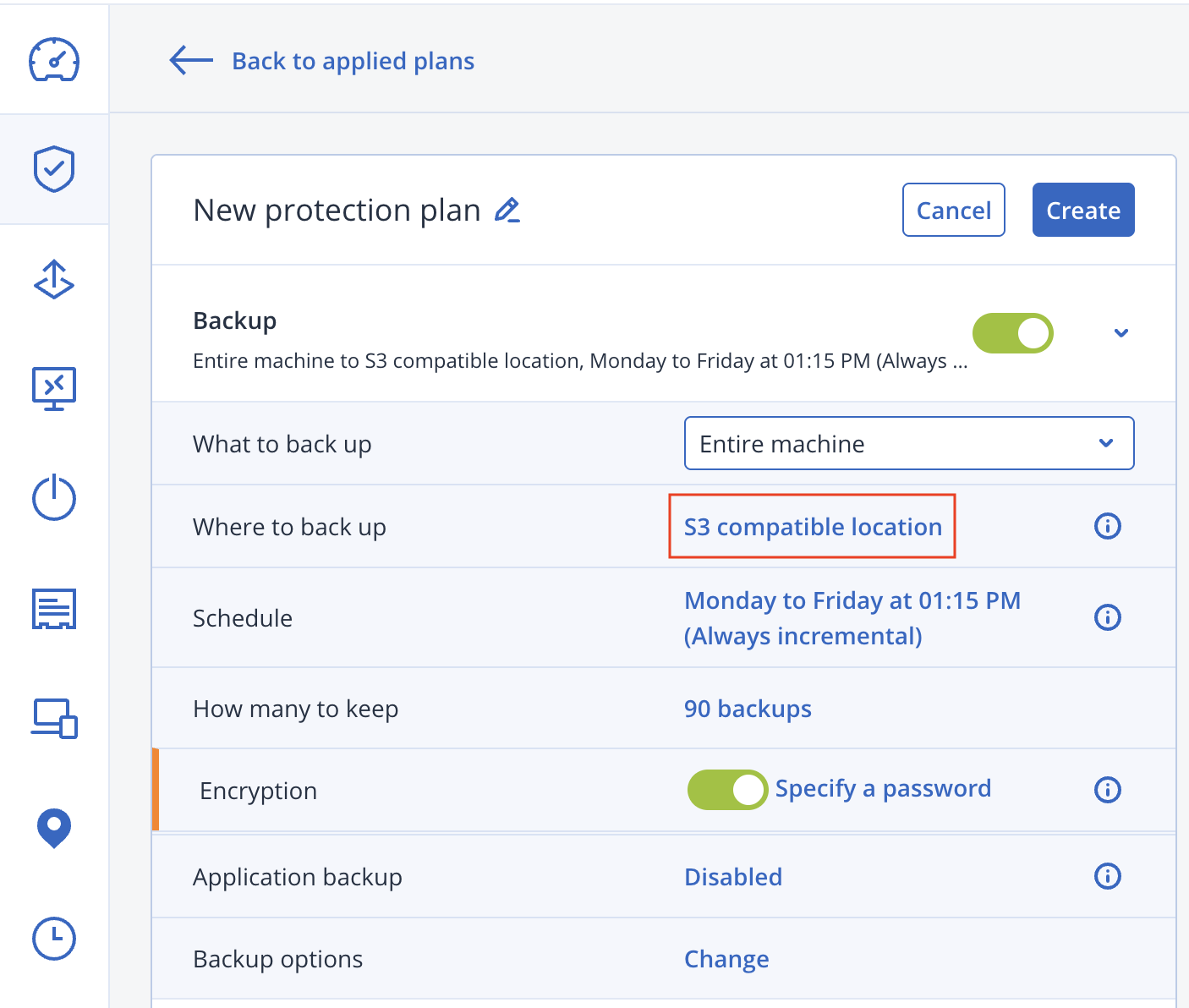Click the recovery arrows icon in sidebar
Viewport: 1189px width, 1008px height.
pyautogui.click(x=54, y=280)
